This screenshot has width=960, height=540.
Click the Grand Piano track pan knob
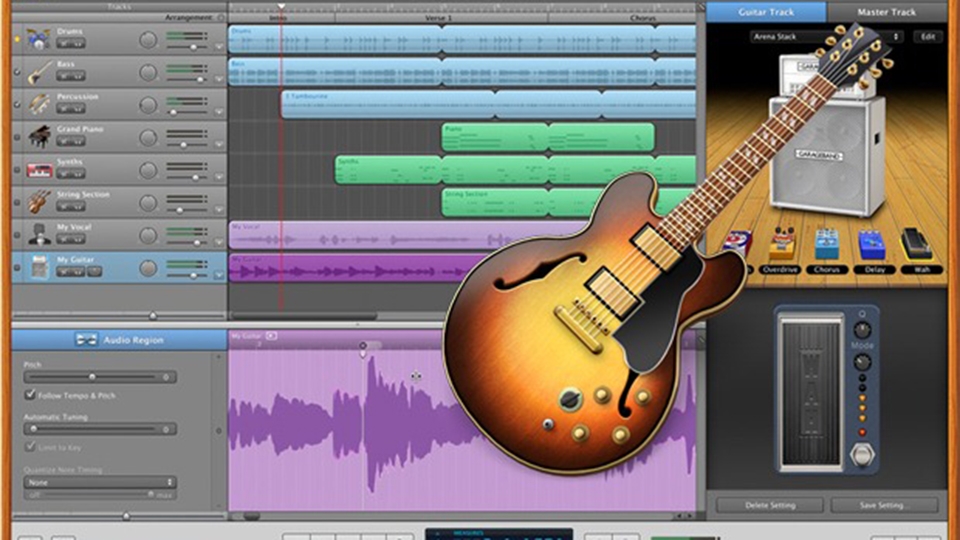click(148, 138)
